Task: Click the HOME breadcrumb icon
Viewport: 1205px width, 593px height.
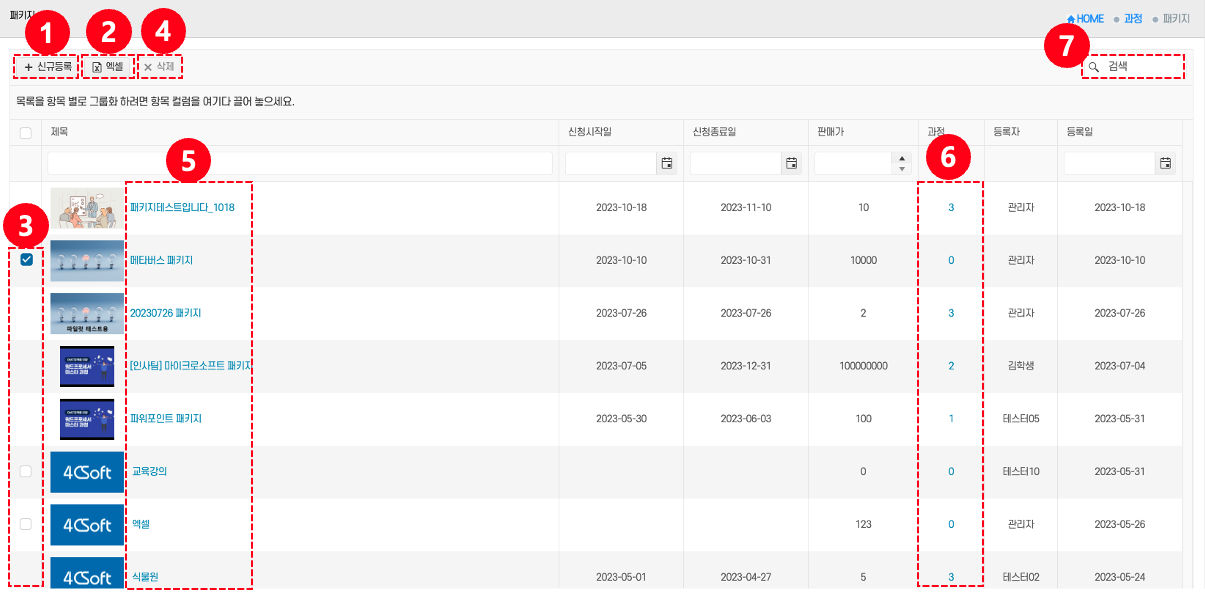Action: (x=1071, y=19)
